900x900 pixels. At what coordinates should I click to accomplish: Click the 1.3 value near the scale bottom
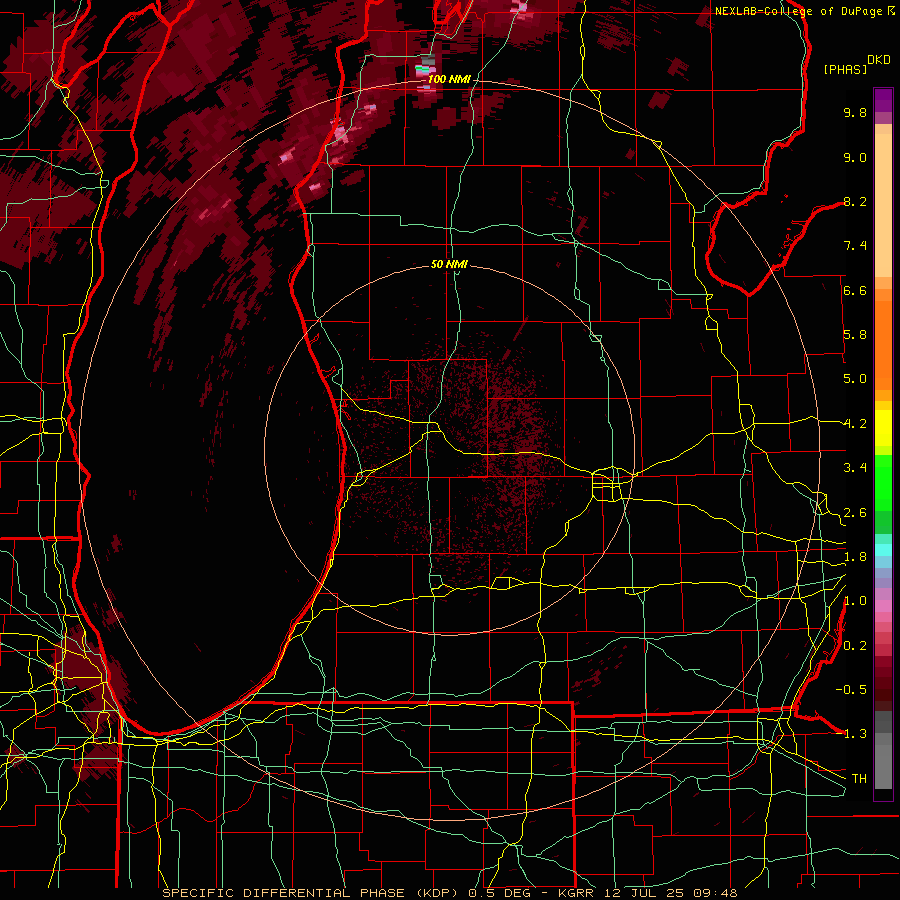pos(855,734)
